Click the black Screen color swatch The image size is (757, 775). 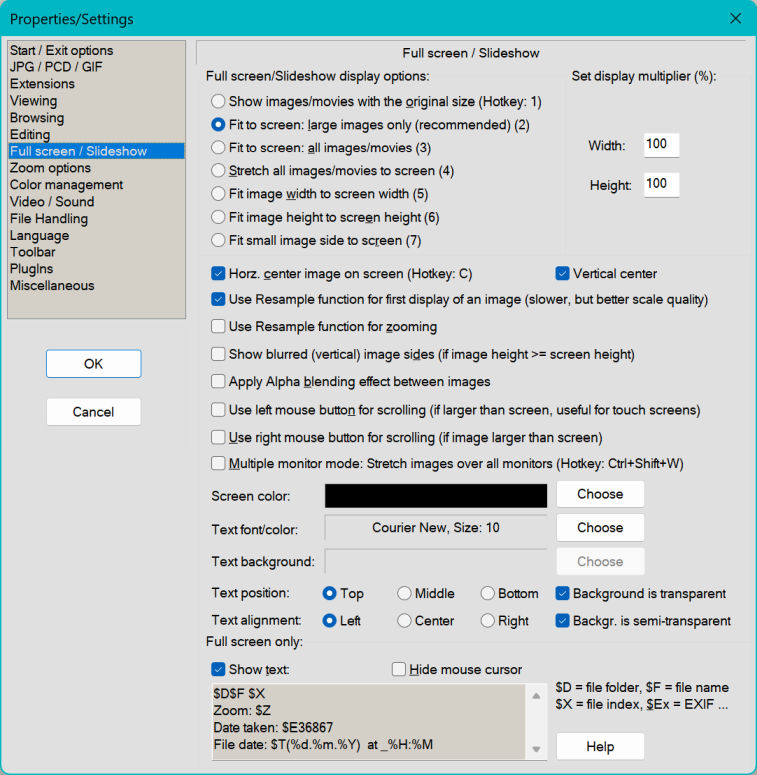click(436, 496)
